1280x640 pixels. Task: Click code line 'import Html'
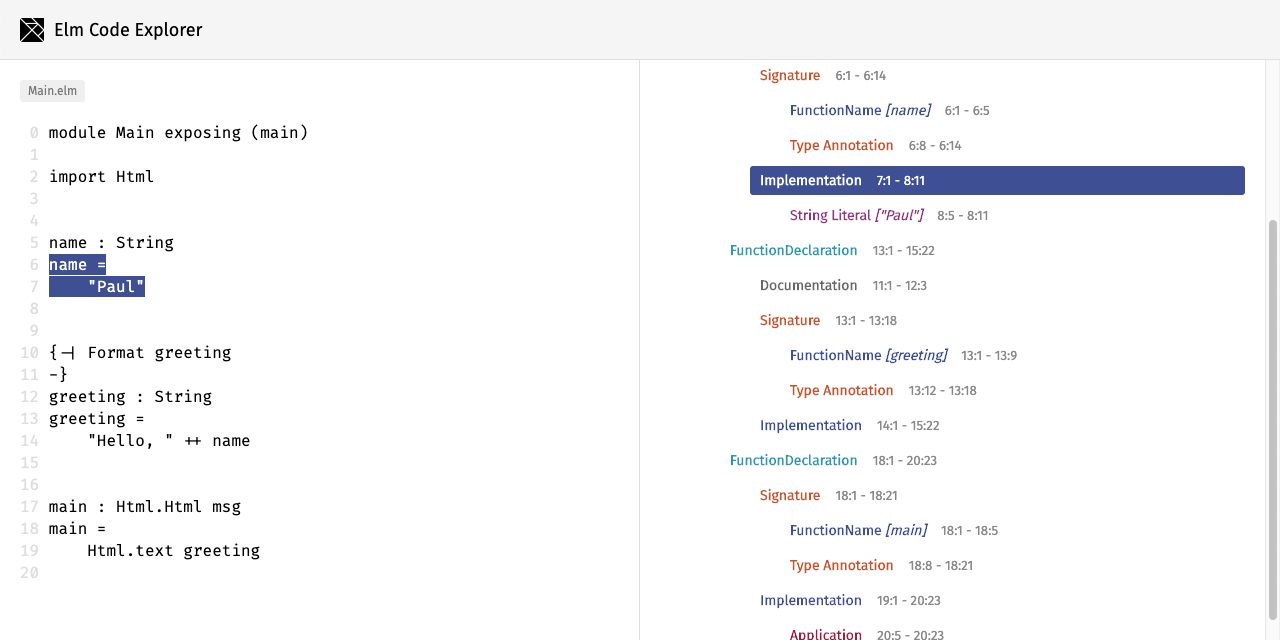(102, 176)
